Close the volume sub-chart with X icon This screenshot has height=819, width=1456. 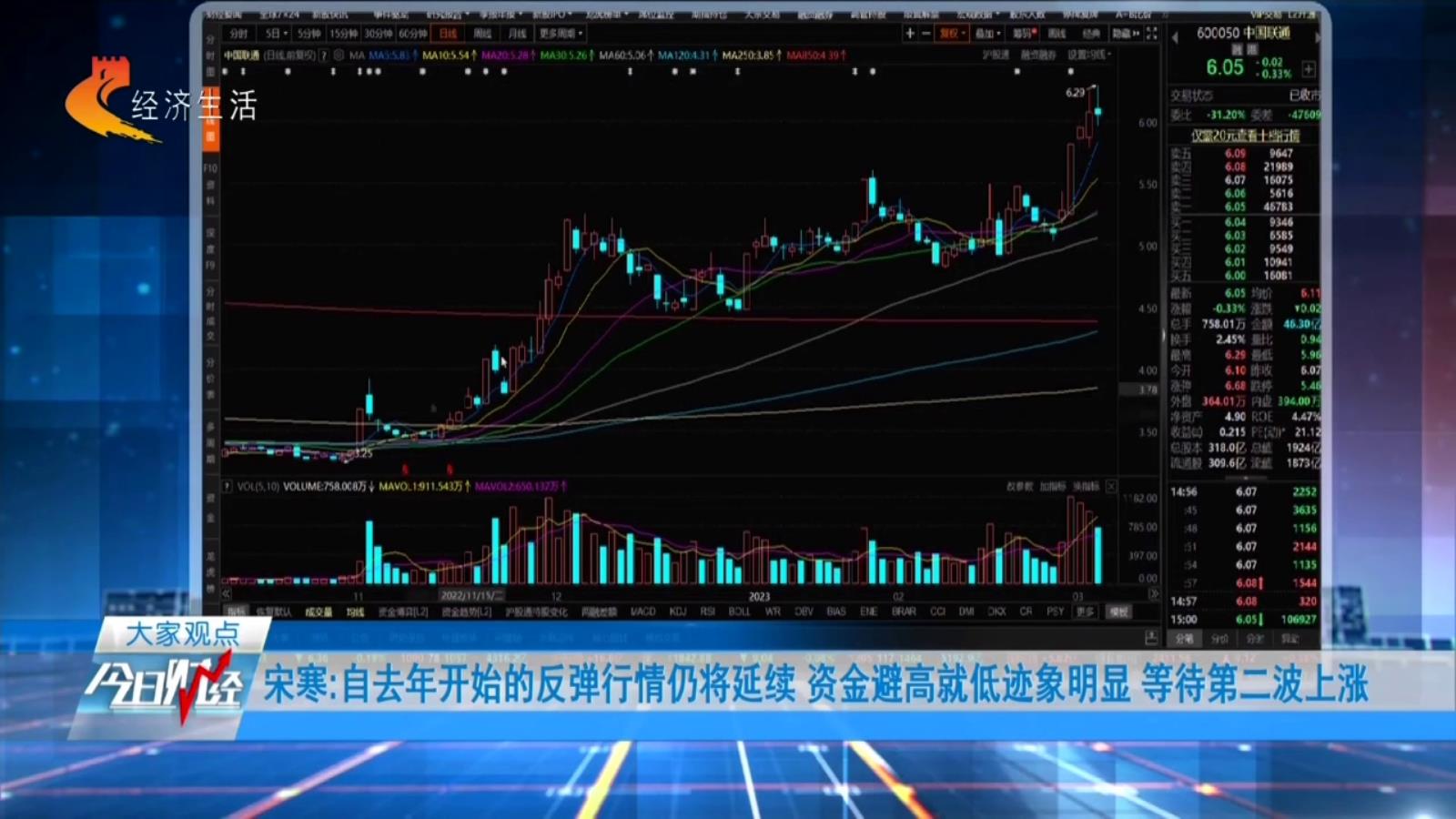click(x=1111, y=487)
